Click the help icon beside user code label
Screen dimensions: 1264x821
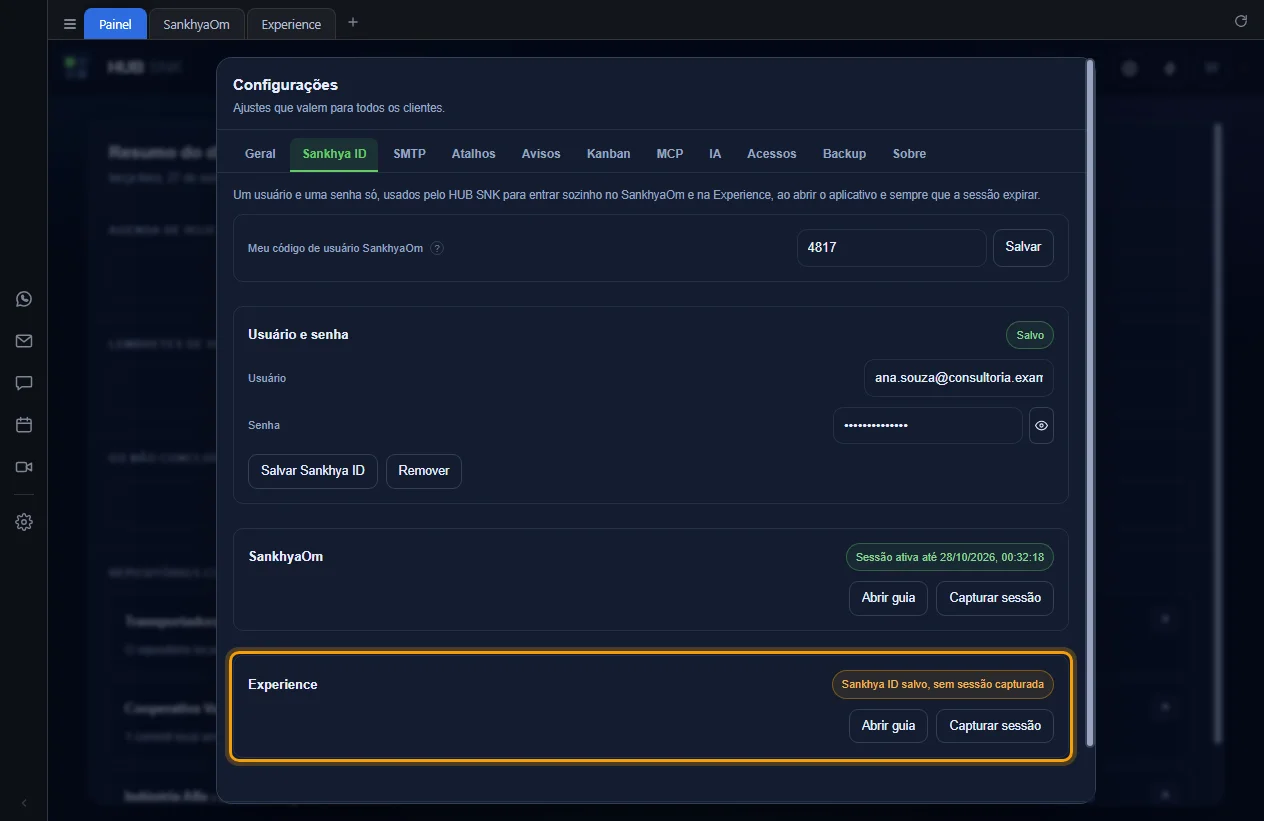pos(437,248)
